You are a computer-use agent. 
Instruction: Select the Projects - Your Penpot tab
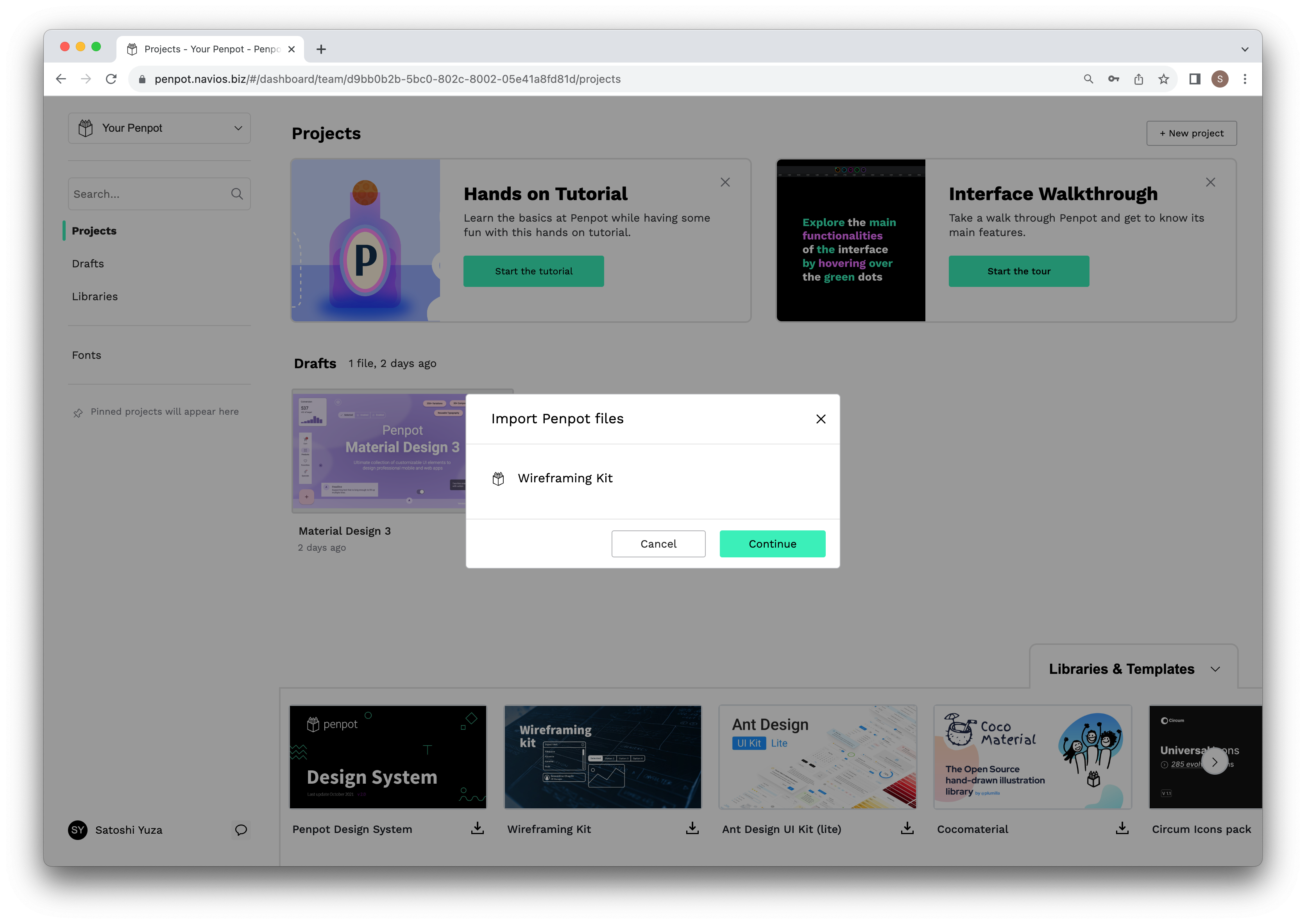tap(211, 49)
